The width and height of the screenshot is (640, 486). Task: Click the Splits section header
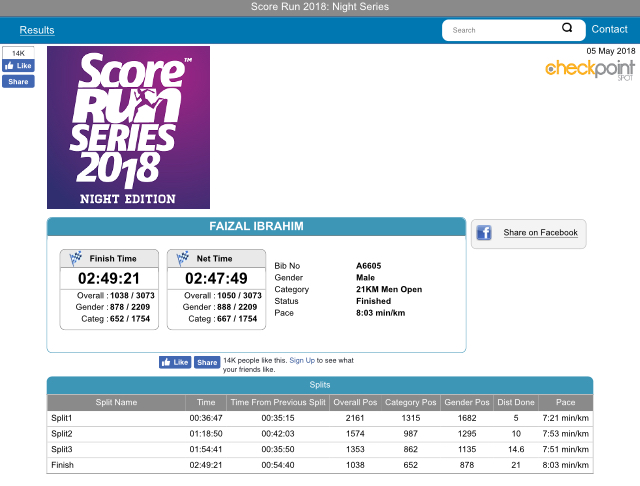point(320,385)
